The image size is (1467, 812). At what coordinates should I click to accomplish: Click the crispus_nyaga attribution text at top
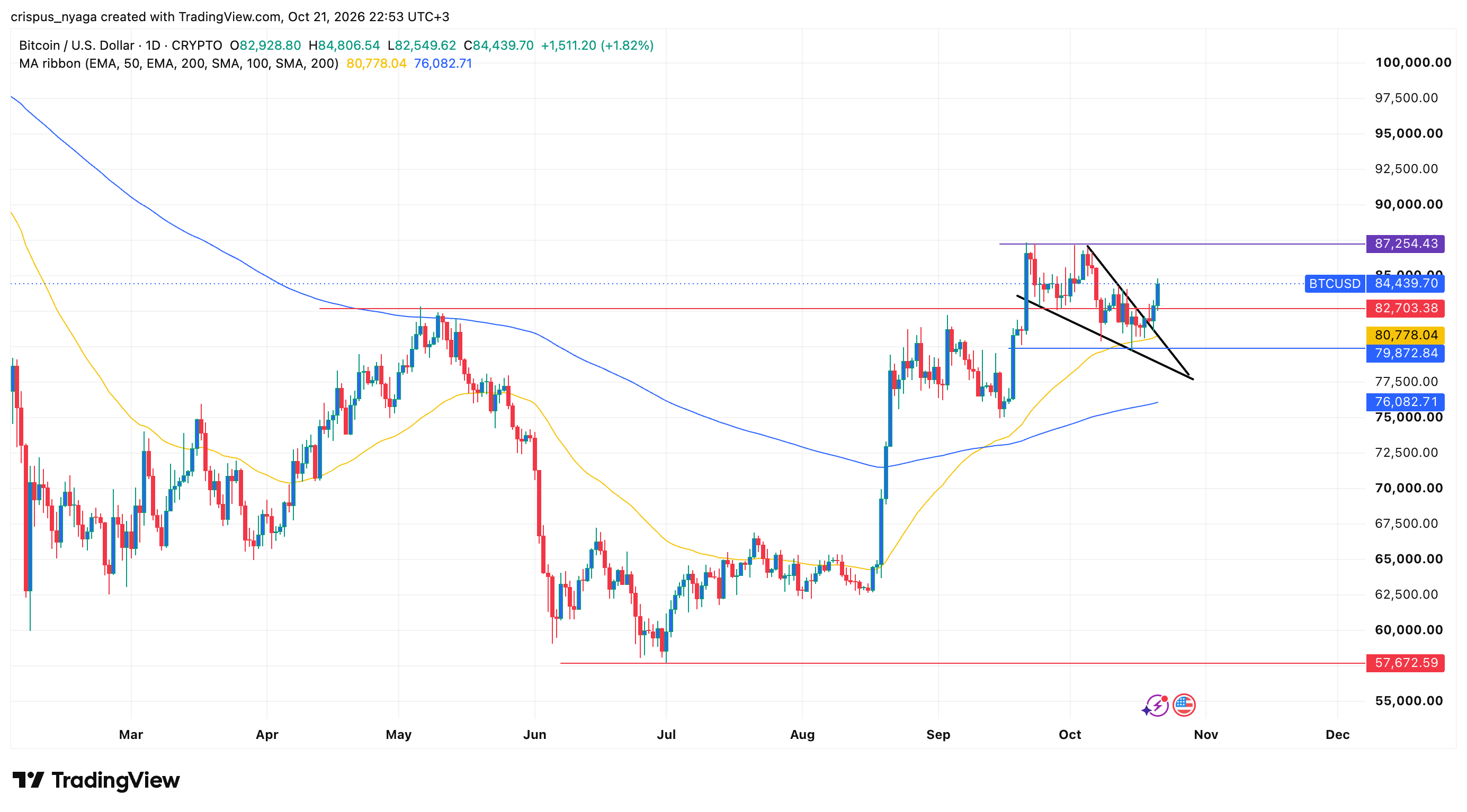[x=230, y=16]
